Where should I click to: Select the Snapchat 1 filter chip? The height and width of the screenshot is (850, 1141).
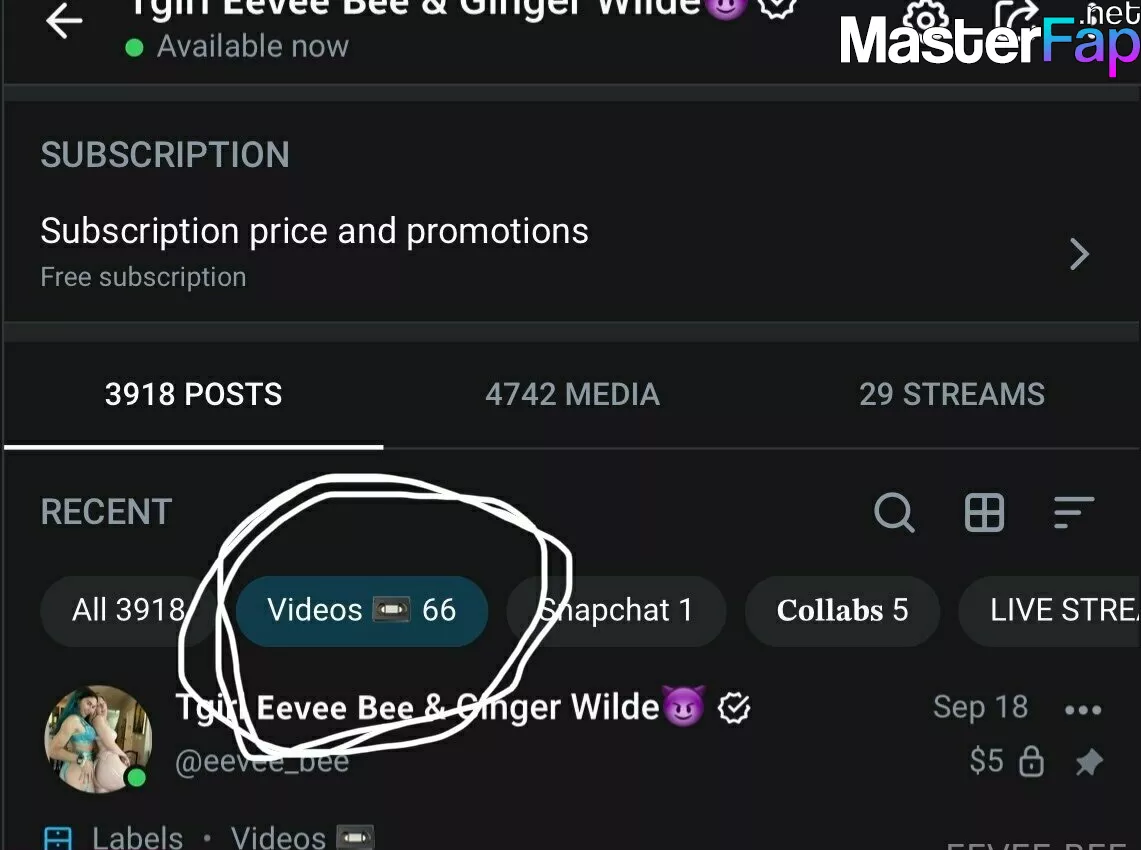pos(616,611)
